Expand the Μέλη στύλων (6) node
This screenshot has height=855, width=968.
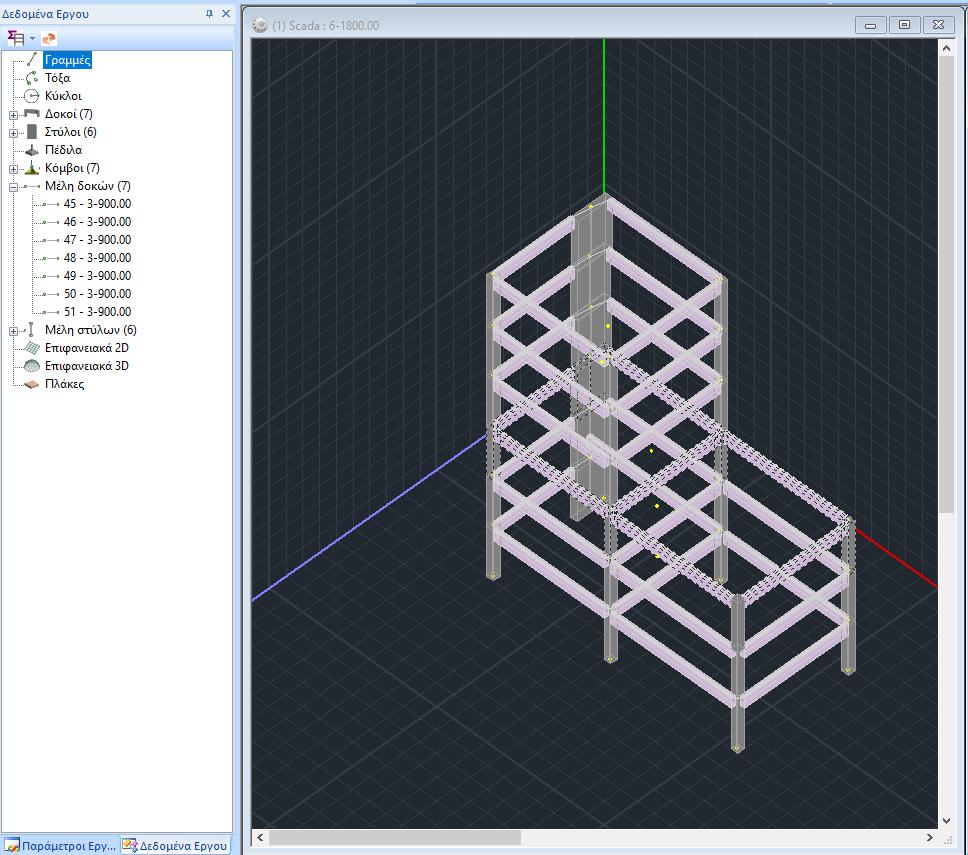click(x=13, y=331)
